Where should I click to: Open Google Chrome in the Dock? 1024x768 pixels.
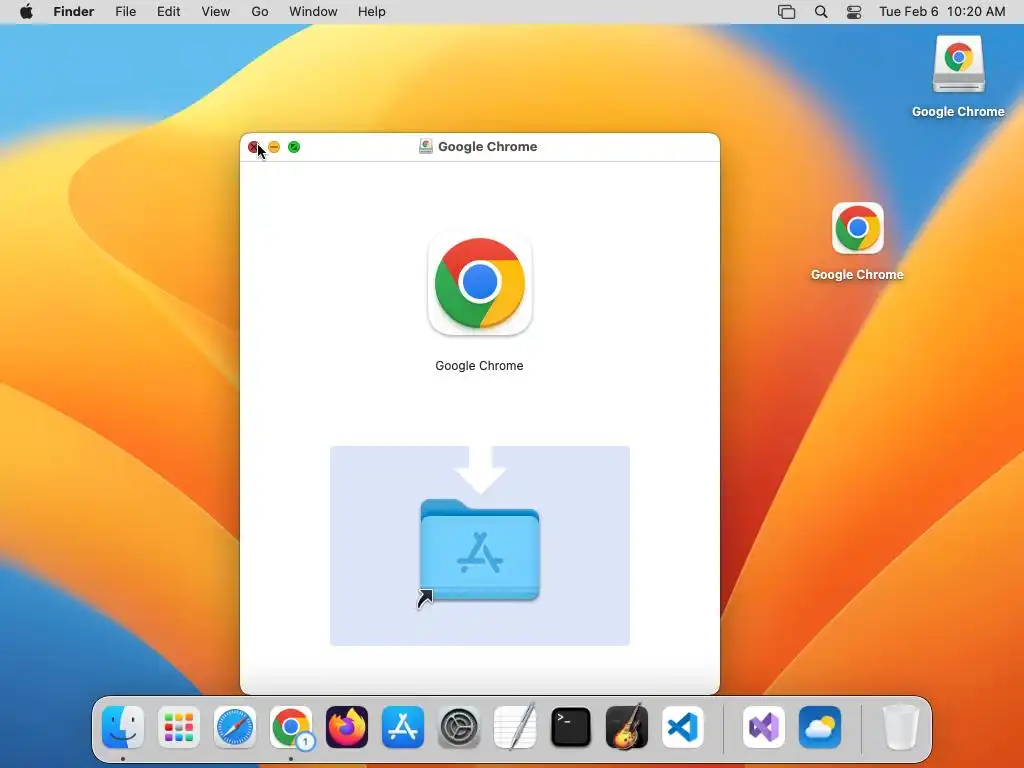pos(291,727)
